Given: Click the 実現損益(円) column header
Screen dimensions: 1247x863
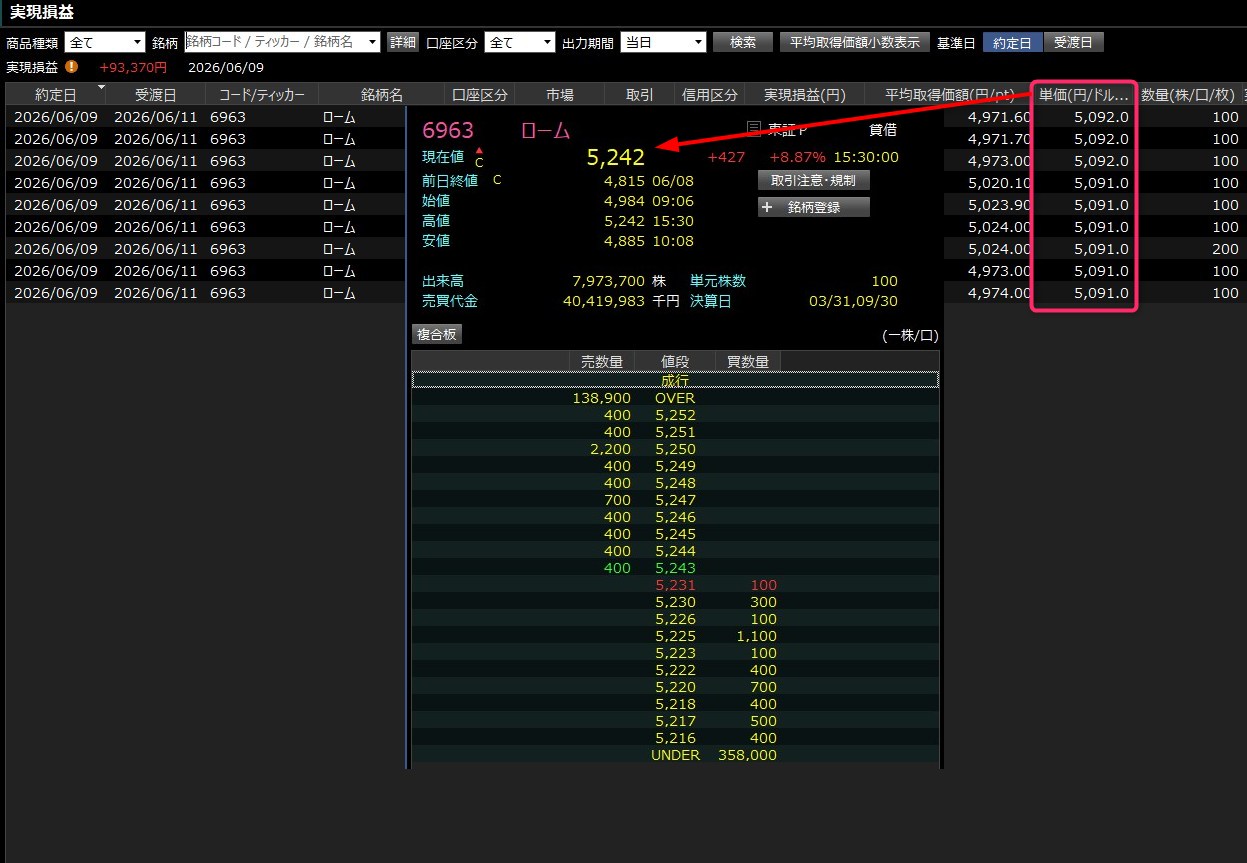Looking at the screenshot, I should click(x=805, y=95).
